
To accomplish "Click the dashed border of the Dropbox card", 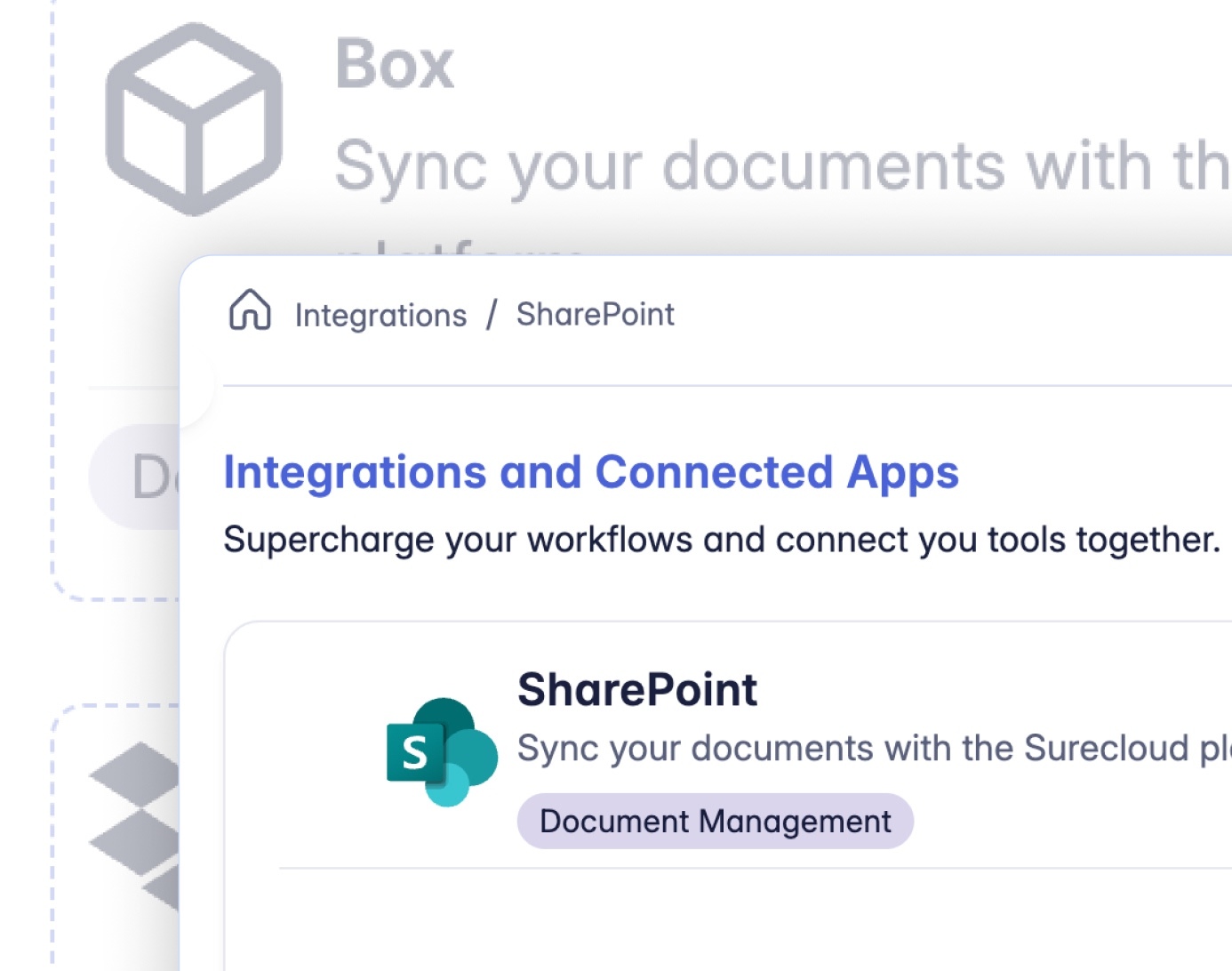I will tap(52, 845).
